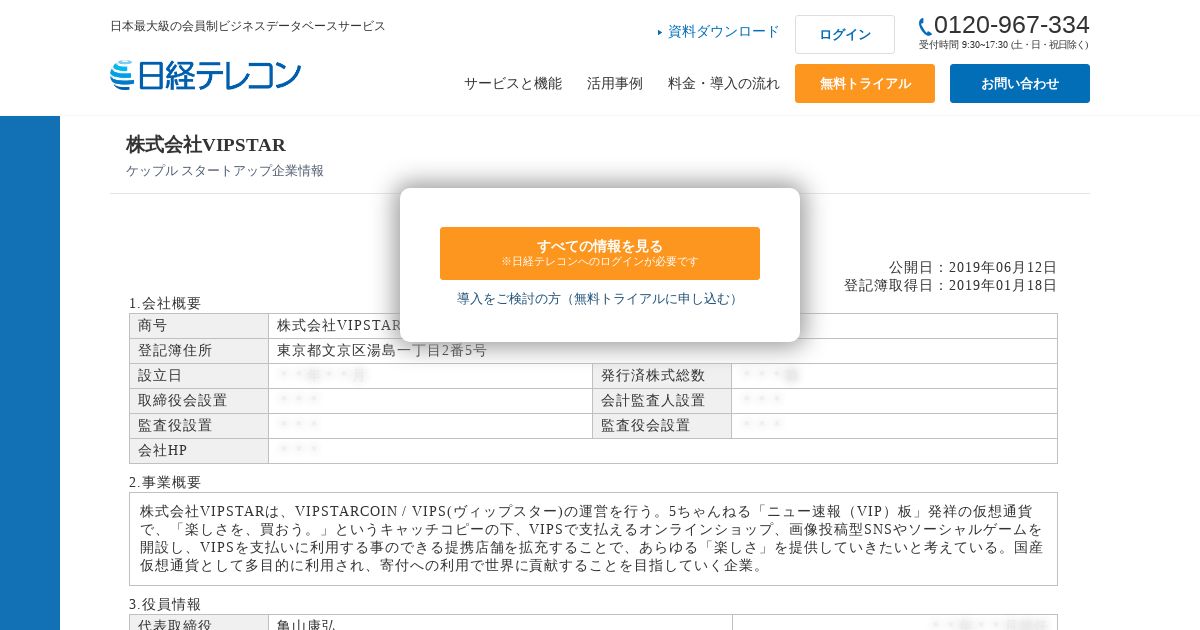Screen dimensions: 1200x630
Task: Click the 監査役会設置 label cell
Action: 662,426
